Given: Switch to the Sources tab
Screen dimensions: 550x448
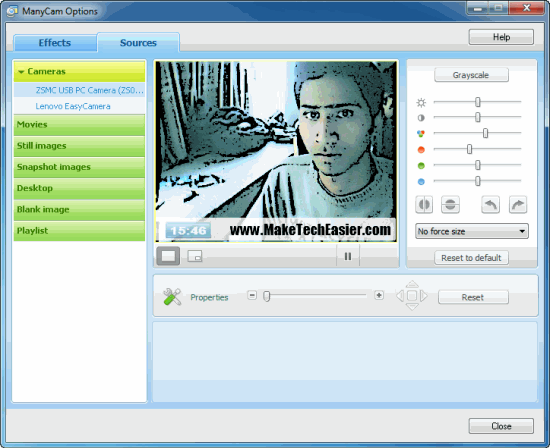Looking at the screenshot, I should click(x=138, y=42).
